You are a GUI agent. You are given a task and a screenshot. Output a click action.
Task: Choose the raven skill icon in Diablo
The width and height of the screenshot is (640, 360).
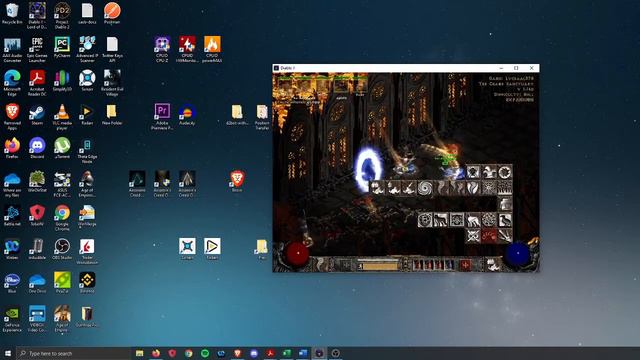point(505,220)
